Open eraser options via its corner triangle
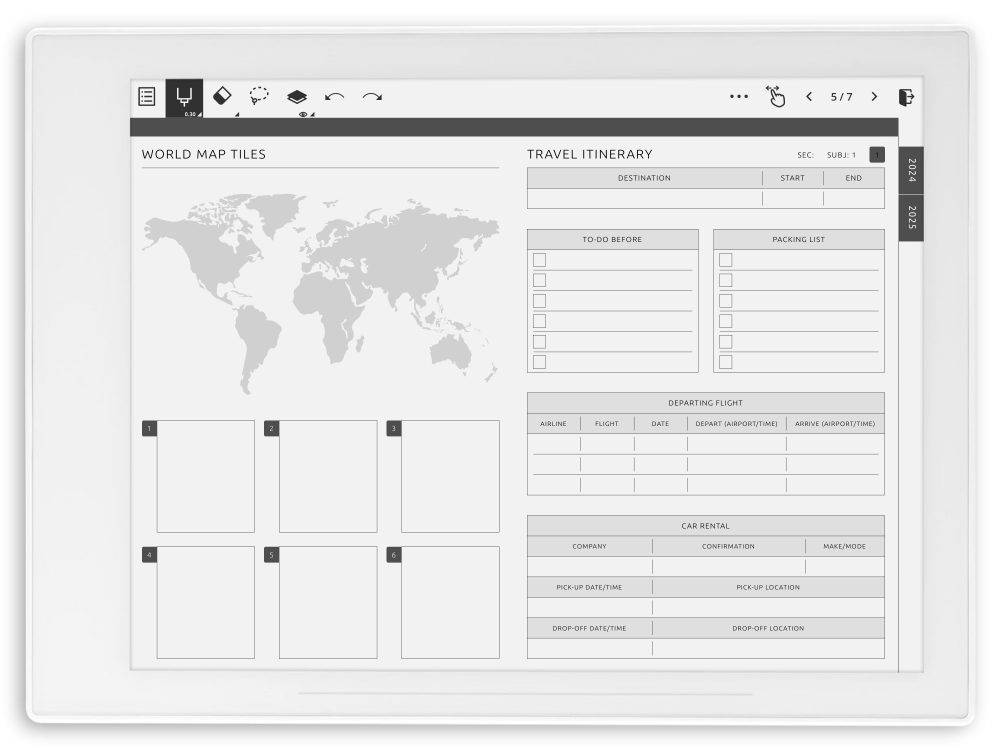1000x750 pixels. click(237, 115)
